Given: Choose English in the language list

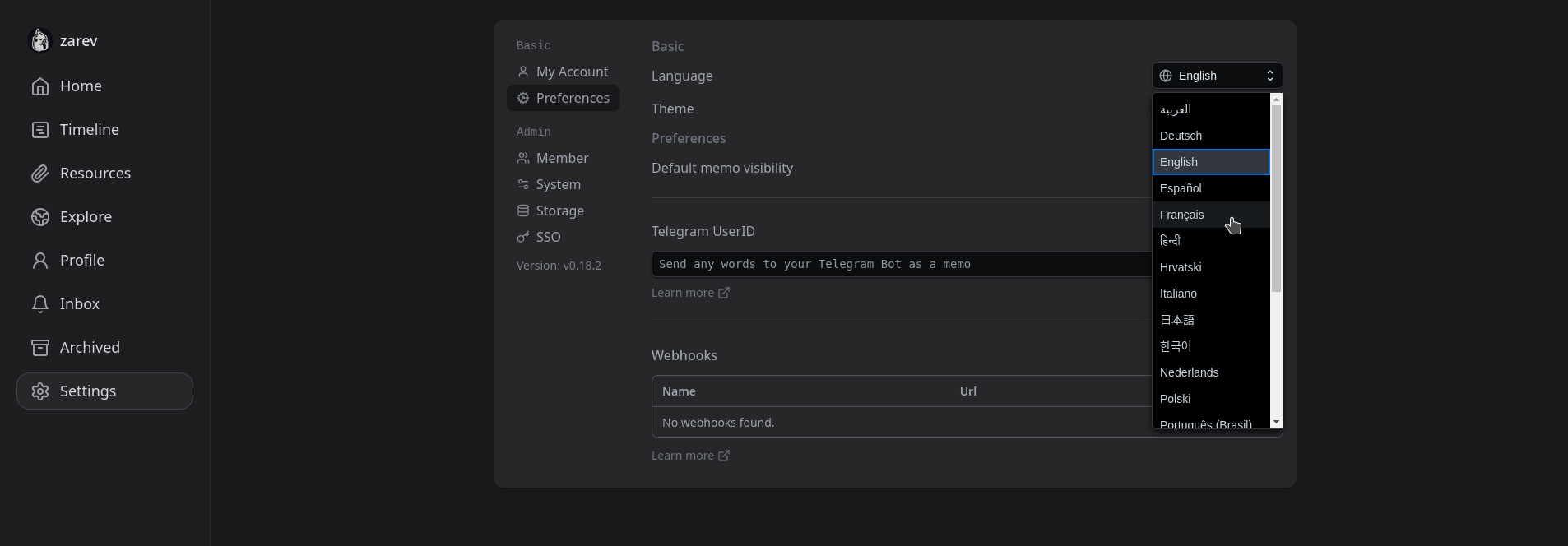Looking at the screenshot, I should pos(1211,162).
